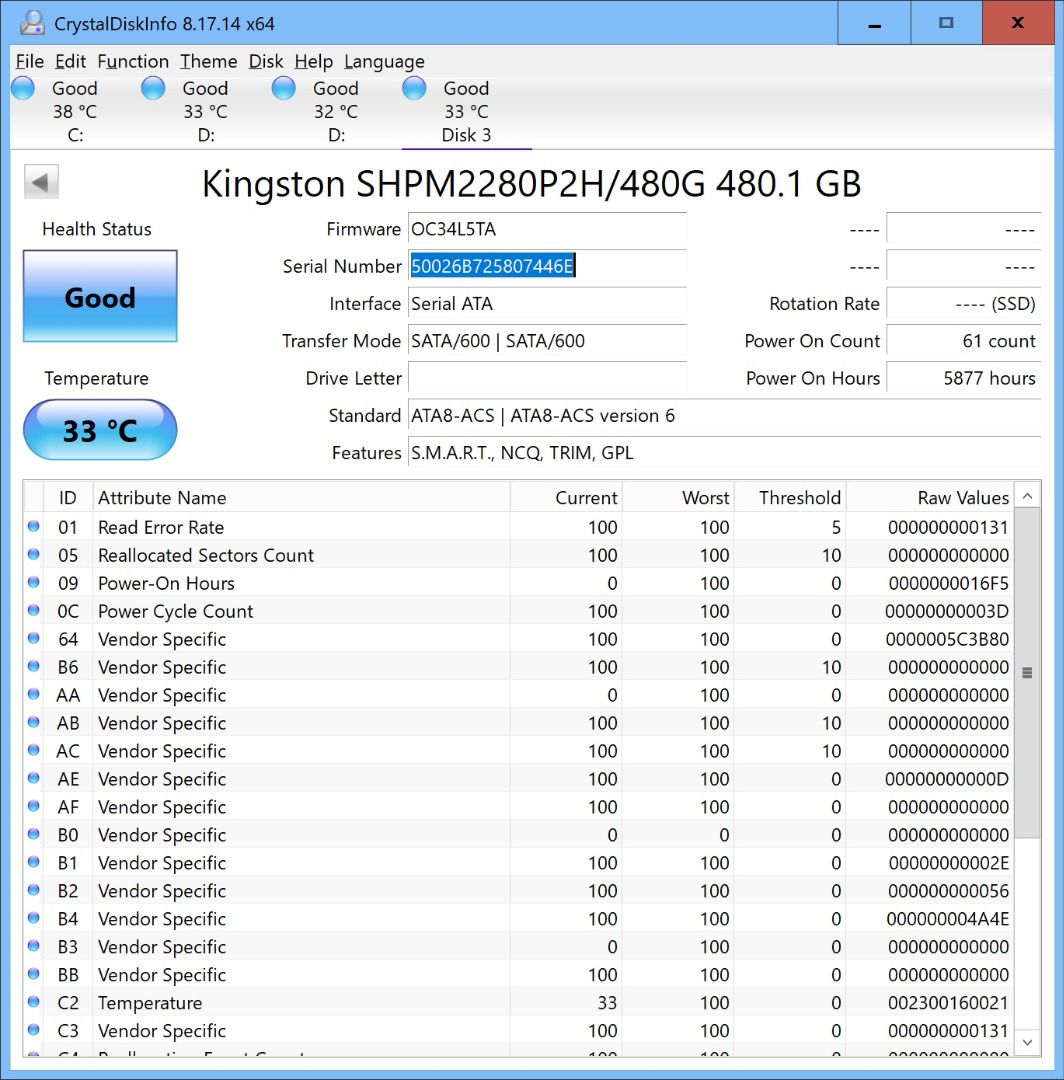Screen dimensions: 1064x1080
Task: Open the Theme menu
Action: (x=209, y=61)
